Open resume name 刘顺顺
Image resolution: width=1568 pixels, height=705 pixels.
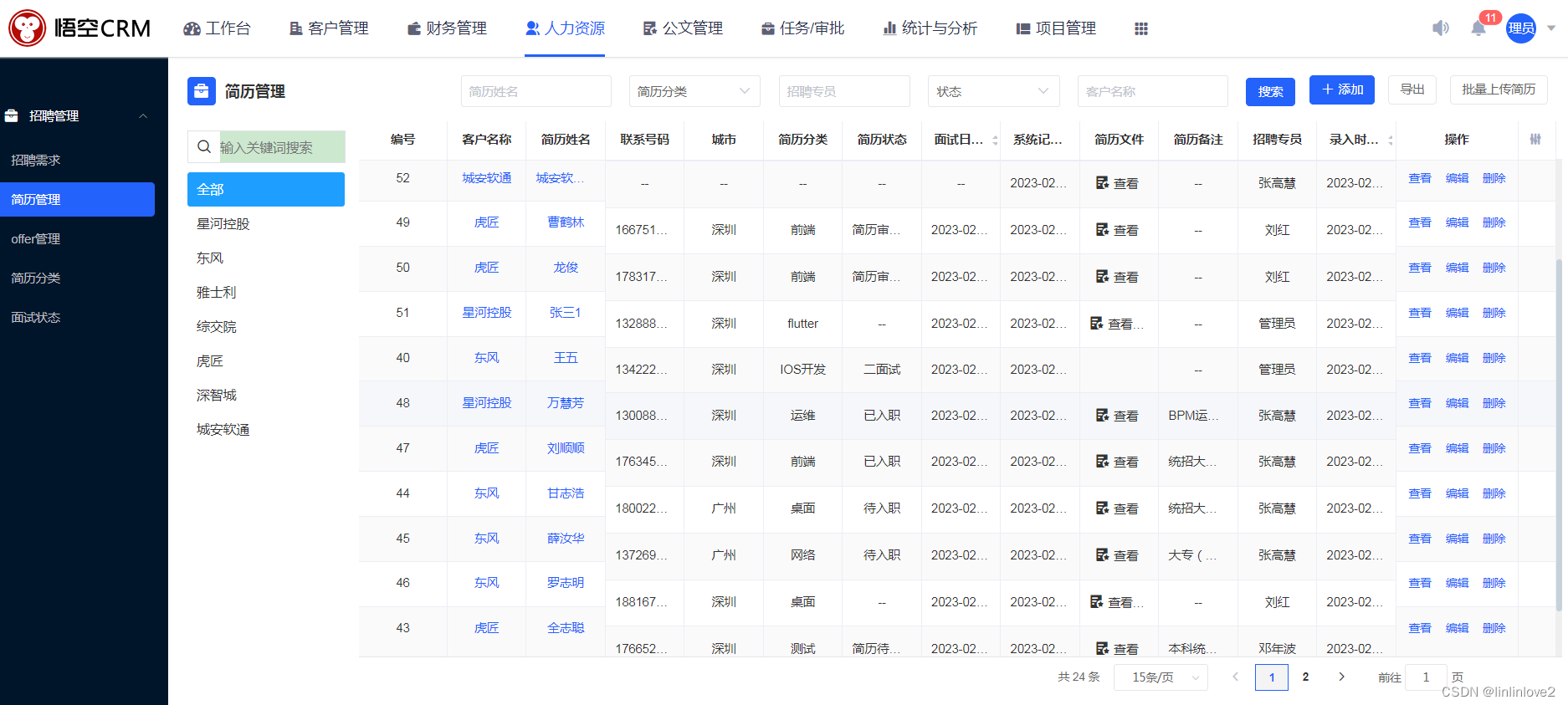(566, 448)
